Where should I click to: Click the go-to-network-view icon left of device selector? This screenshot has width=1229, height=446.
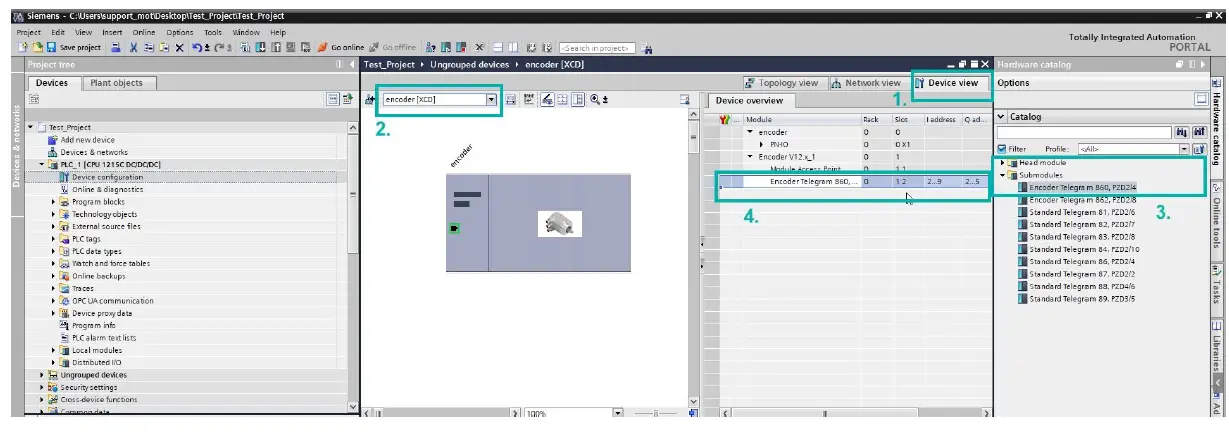pyautogui.click(x=370, y=99)
